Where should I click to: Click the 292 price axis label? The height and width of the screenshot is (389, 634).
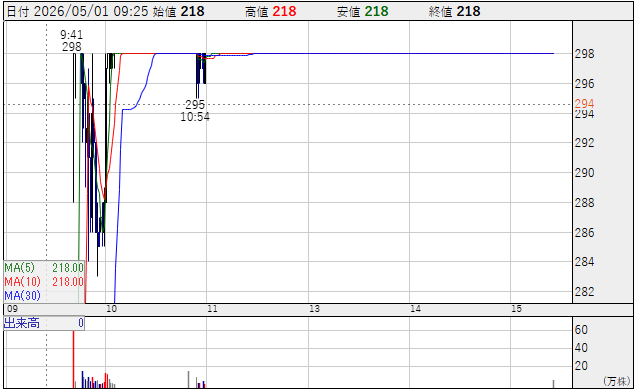584,142
